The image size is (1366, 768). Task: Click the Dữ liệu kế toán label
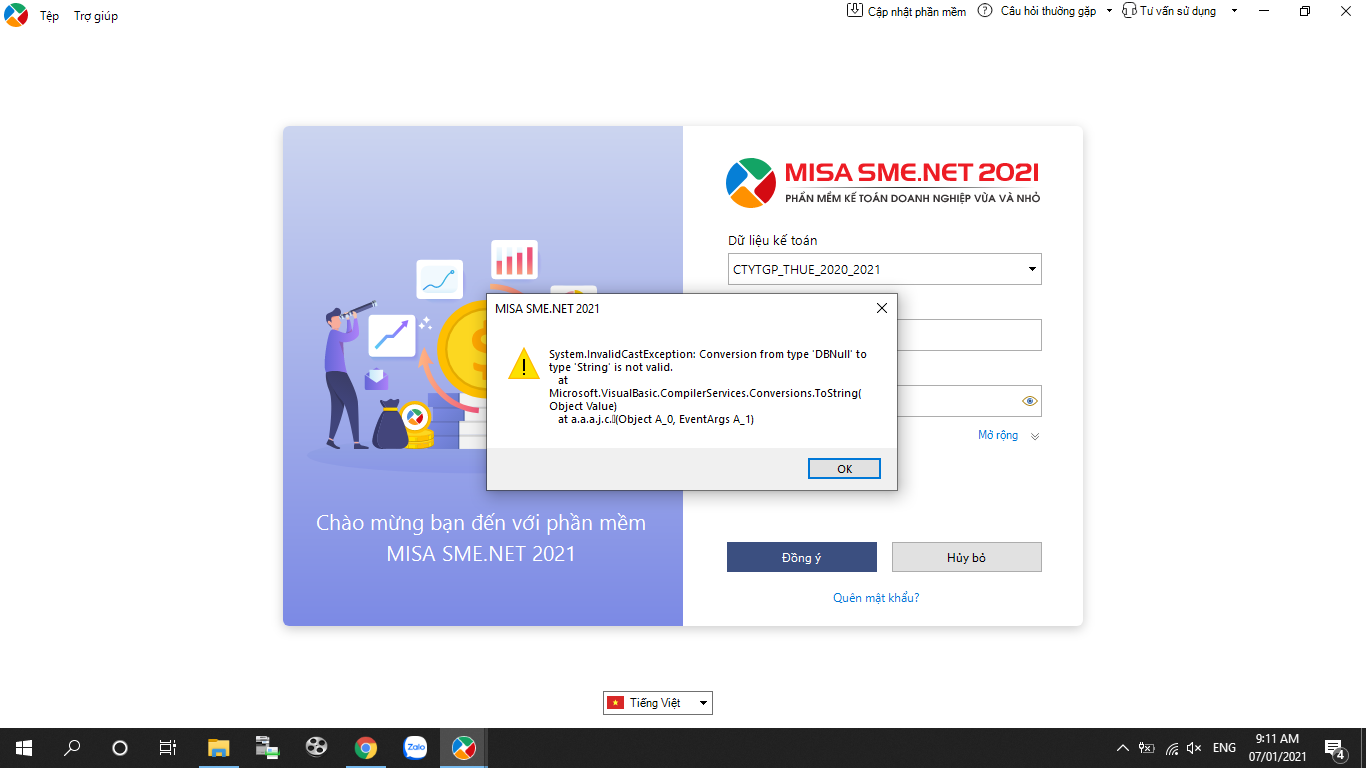tap(772, 241)
